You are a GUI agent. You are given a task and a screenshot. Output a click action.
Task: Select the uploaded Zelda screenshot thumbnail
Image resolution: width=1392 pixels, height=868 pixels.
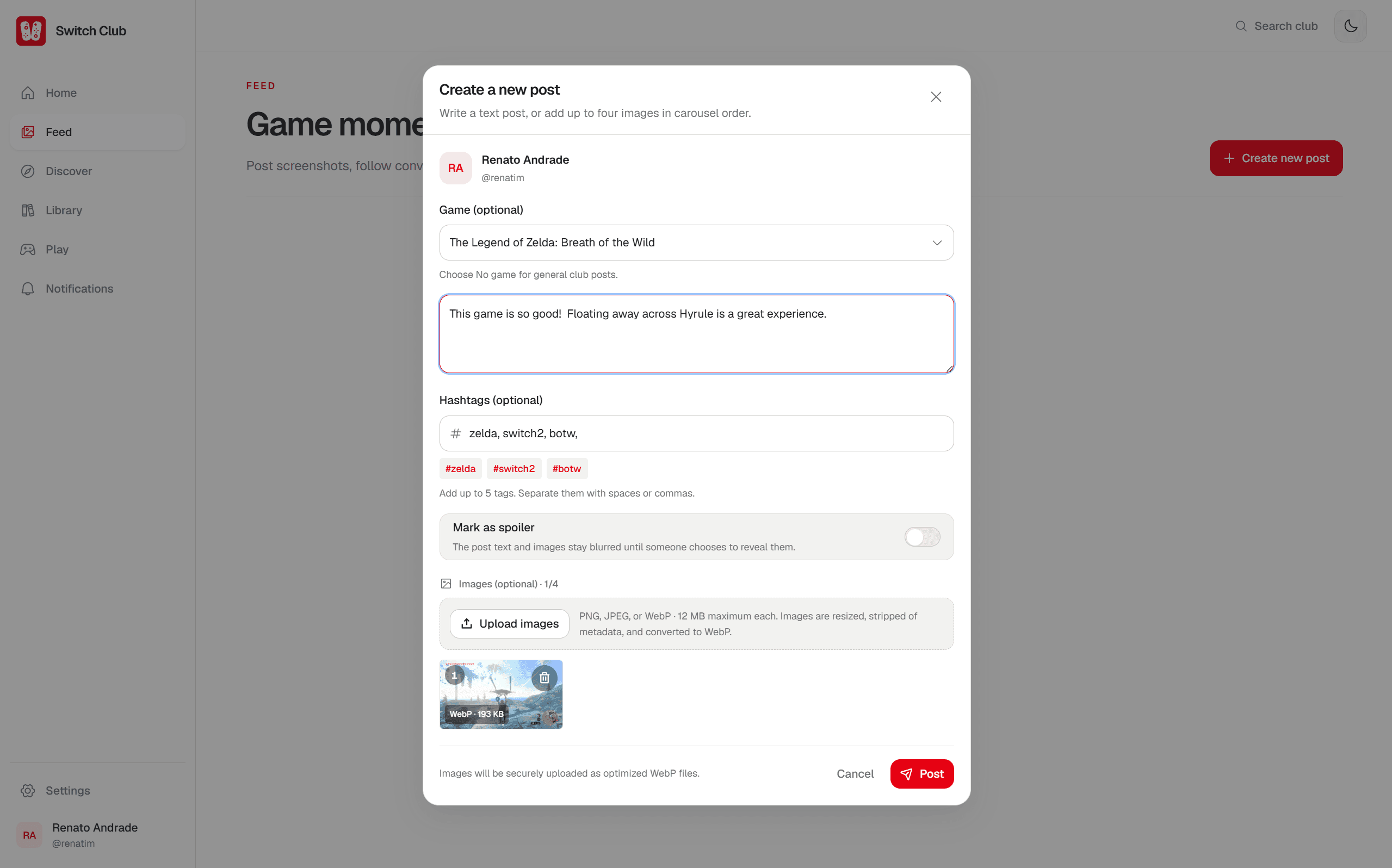pos(501,694)
